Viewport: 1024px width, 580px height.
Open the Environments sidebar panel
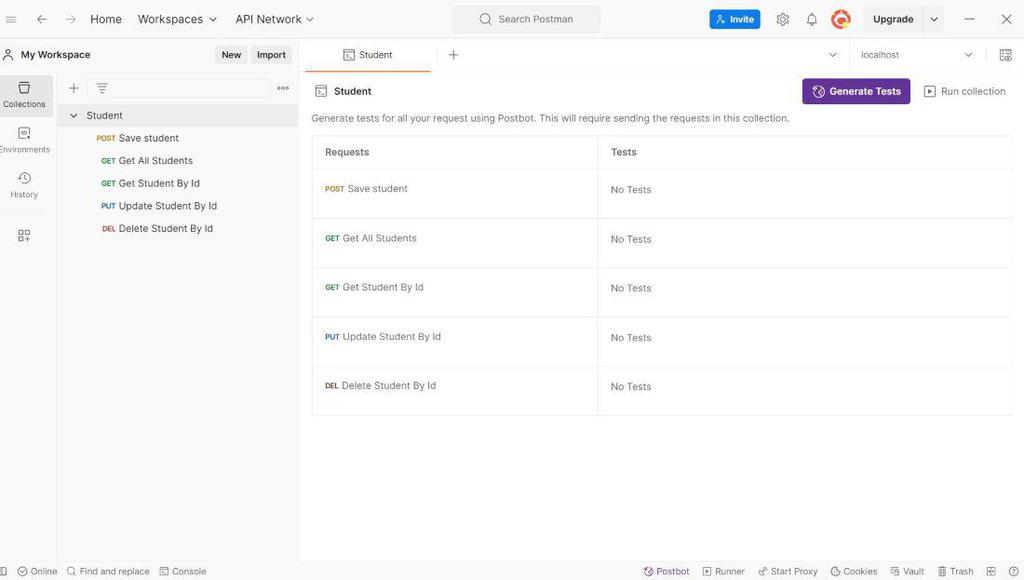coord(24,139)
